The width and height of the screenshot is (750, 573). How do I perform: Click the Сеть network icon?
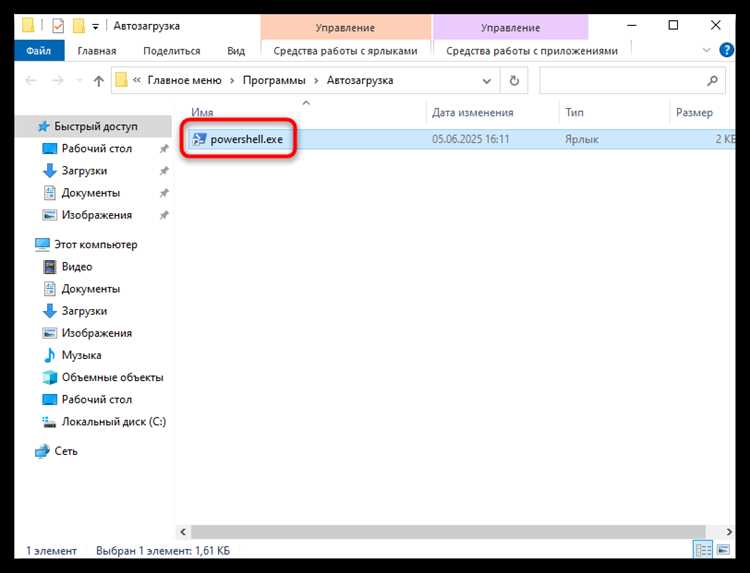[x=42, y=451]
